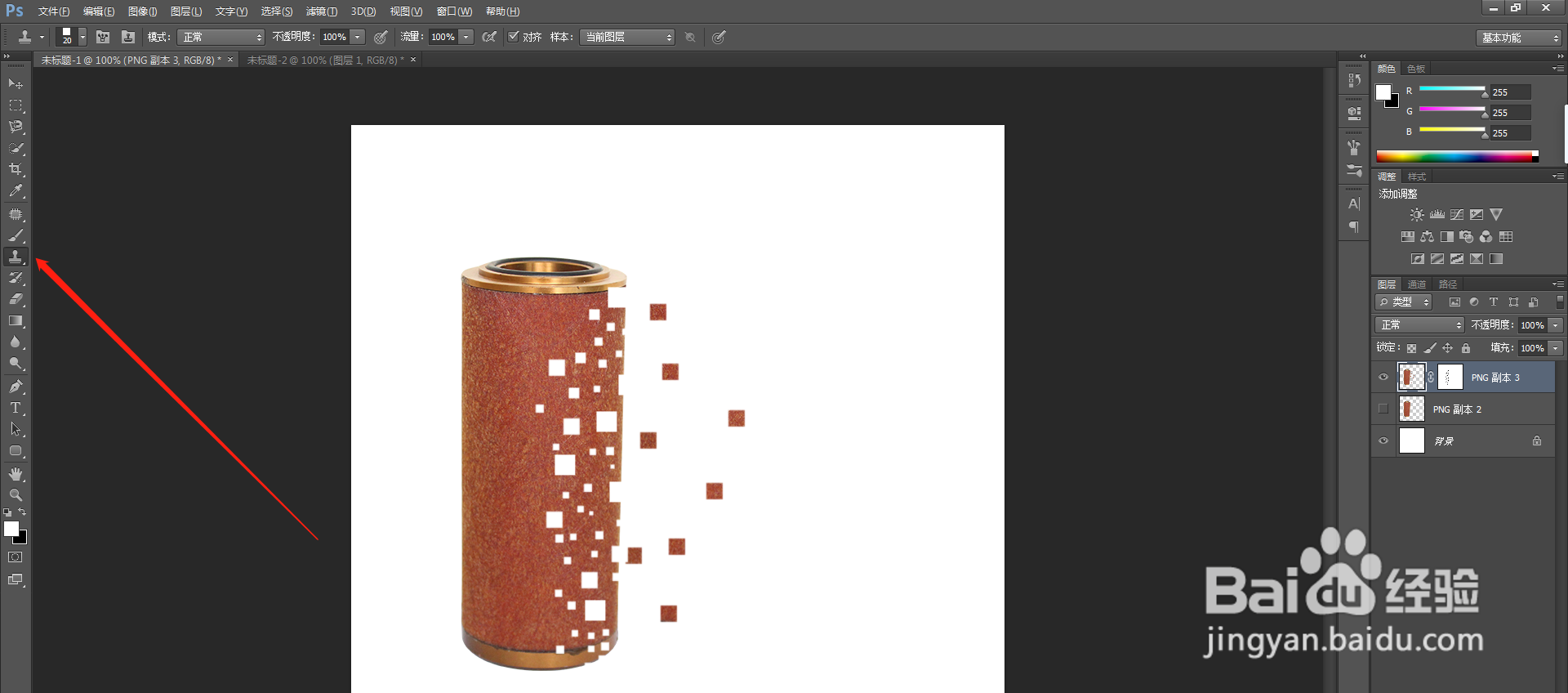This screenshot has width=1568, height=693.
Task: Toggle lock image pixels
Action: click(x=1430, y=348)
